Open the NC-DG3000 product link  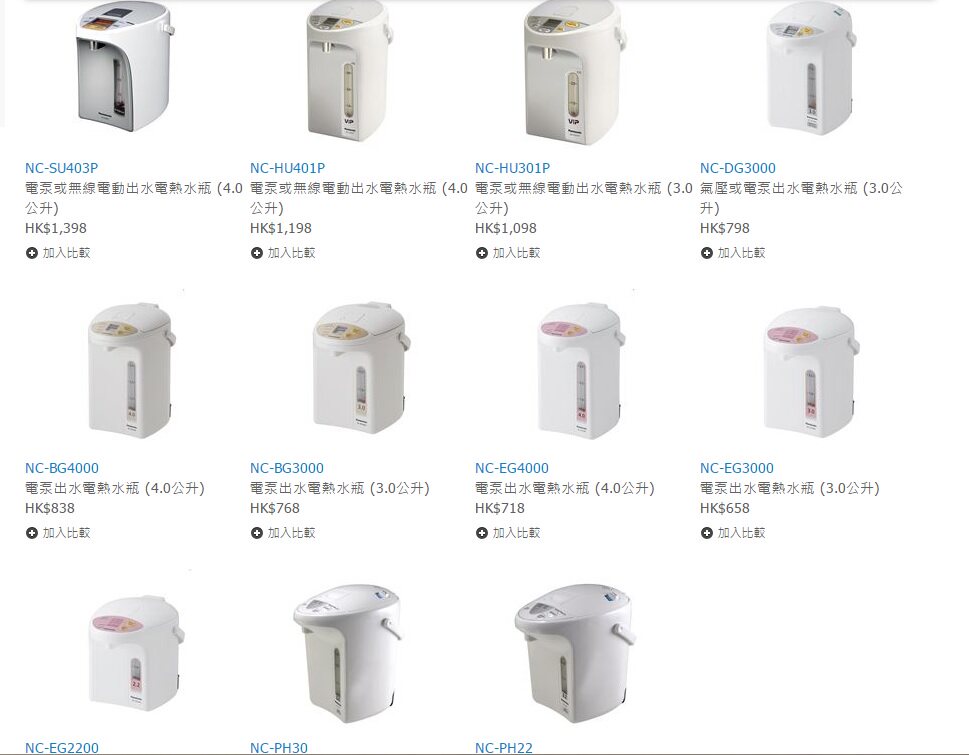coord(737,168)
